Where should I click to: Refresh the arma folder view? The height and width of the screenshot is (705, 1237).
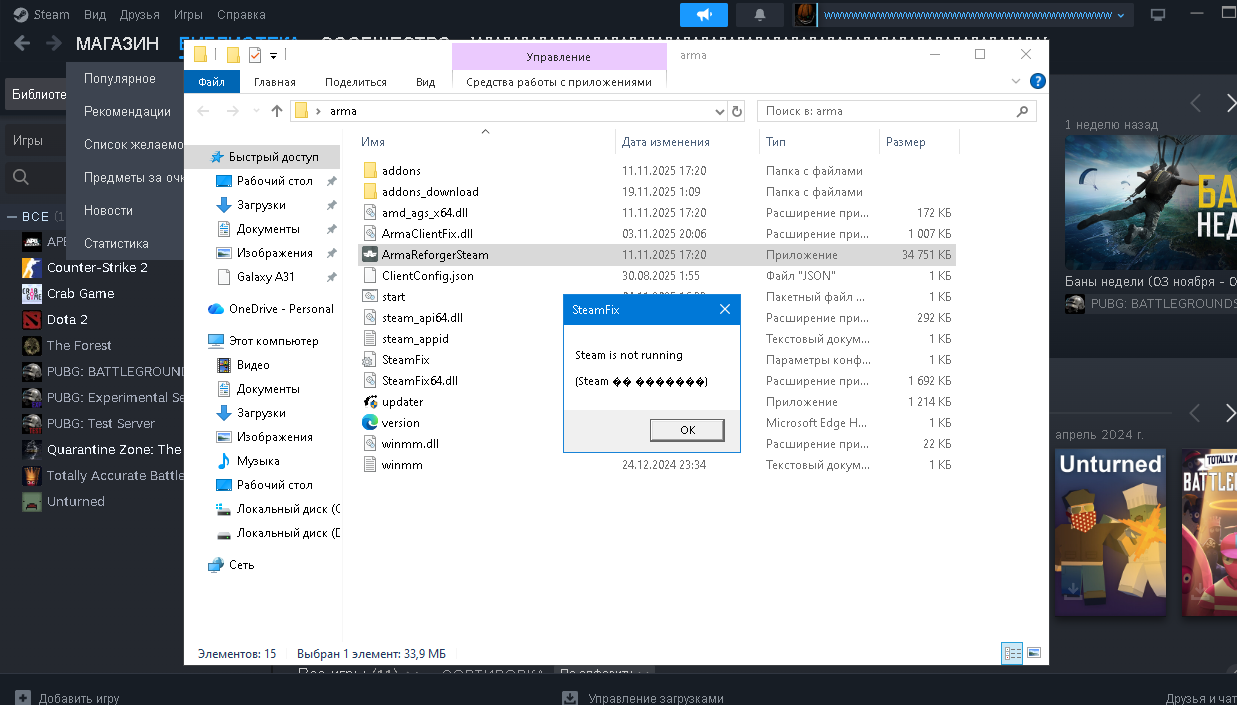point(738,111)
